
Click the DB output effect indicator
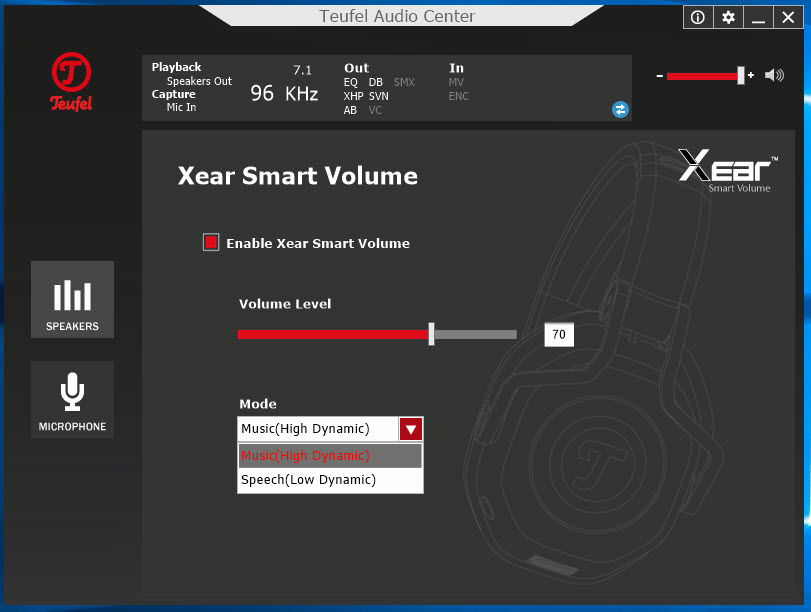pos(376,82)
